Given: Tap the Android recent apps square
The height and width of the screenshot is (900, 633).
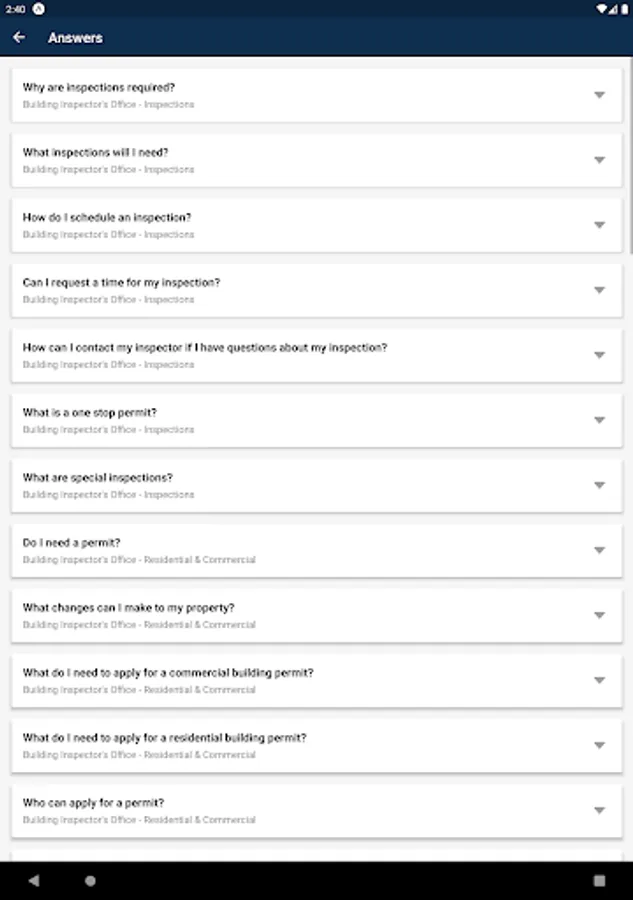Looking at the screenshot, I should click(599, 881).
